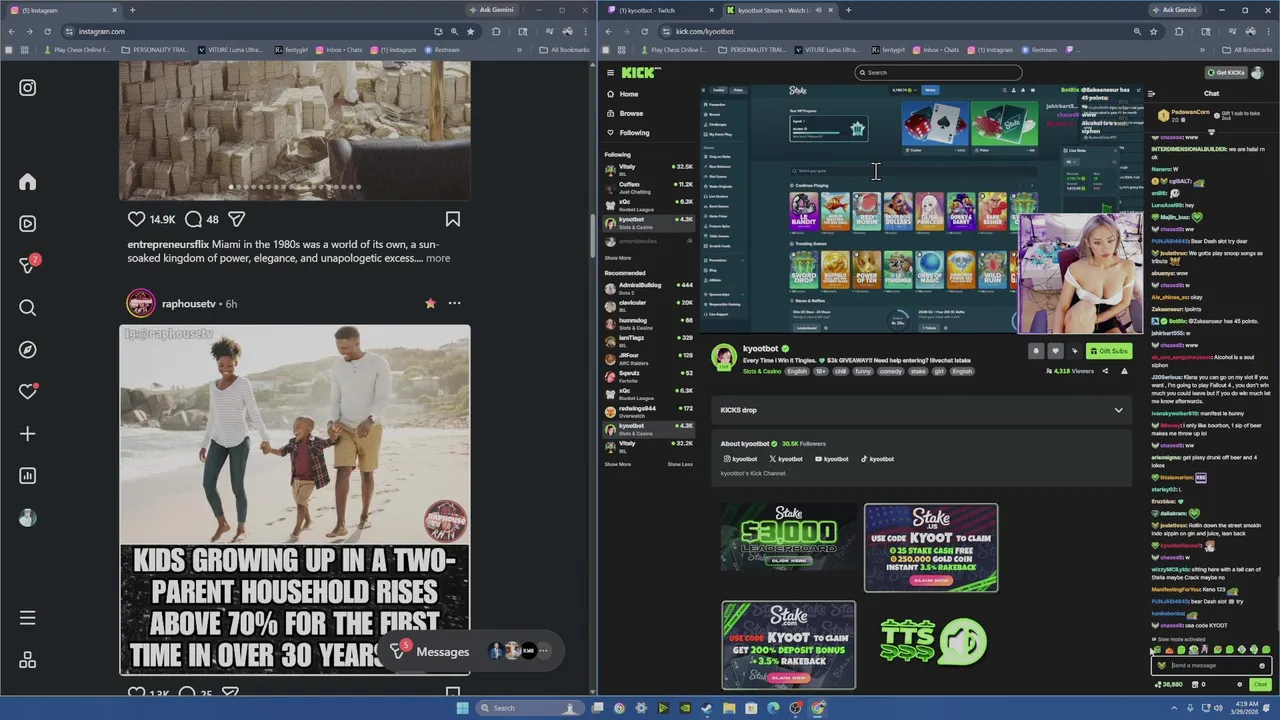Click the $3,000 Leaderboard Stake banner
The height and width of the screenshot is (720, 1280).
789,537
